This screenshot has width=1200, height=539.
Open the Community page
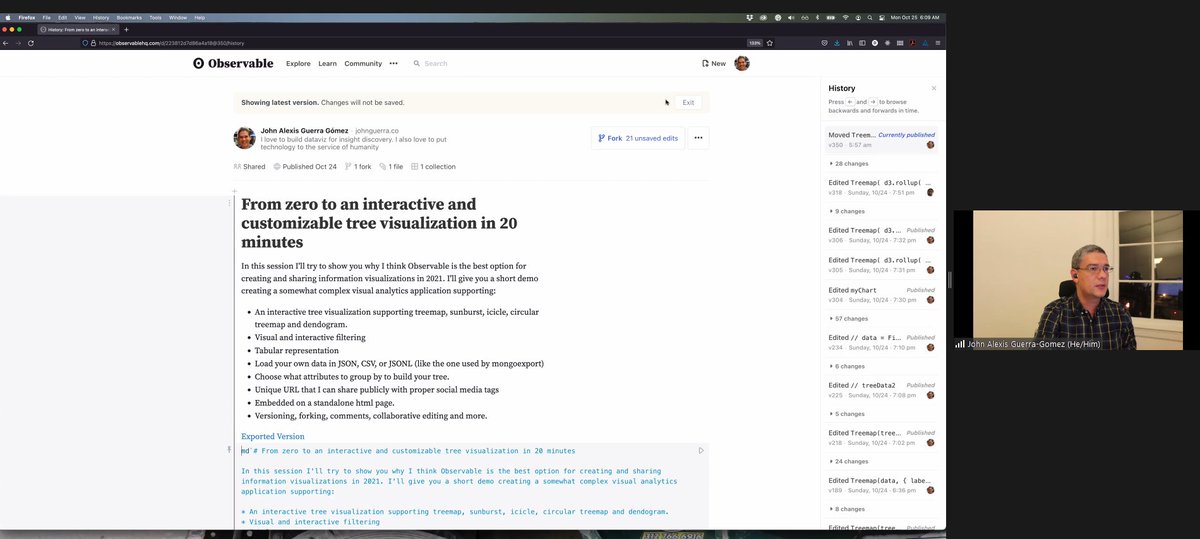(x=363, y=63)
